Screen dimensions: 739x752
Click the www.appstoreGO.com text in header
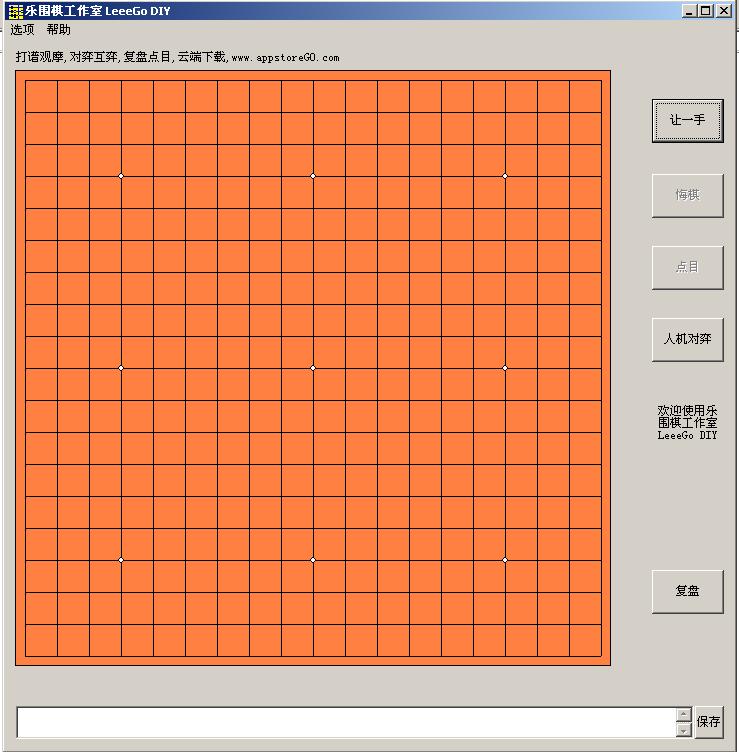(x=285, y=58)
